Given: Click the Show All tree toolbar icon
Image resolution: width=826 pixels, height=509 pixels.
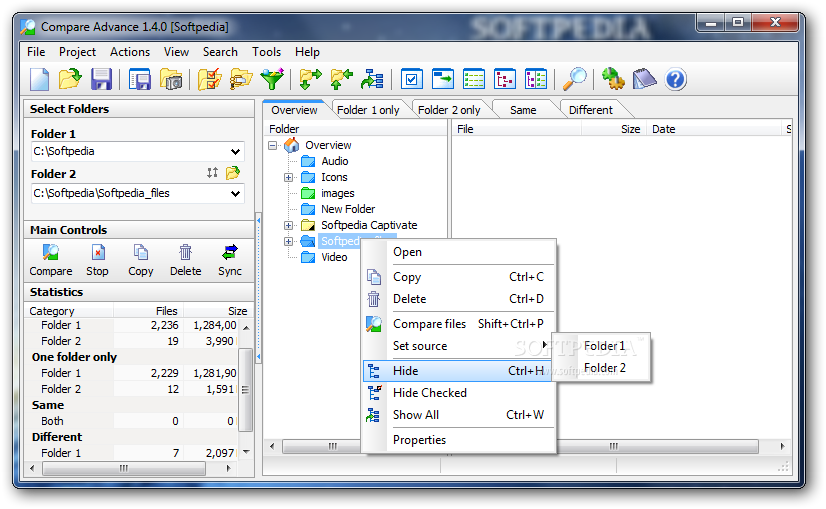Looking at the screenshot, I should (372, 80).
